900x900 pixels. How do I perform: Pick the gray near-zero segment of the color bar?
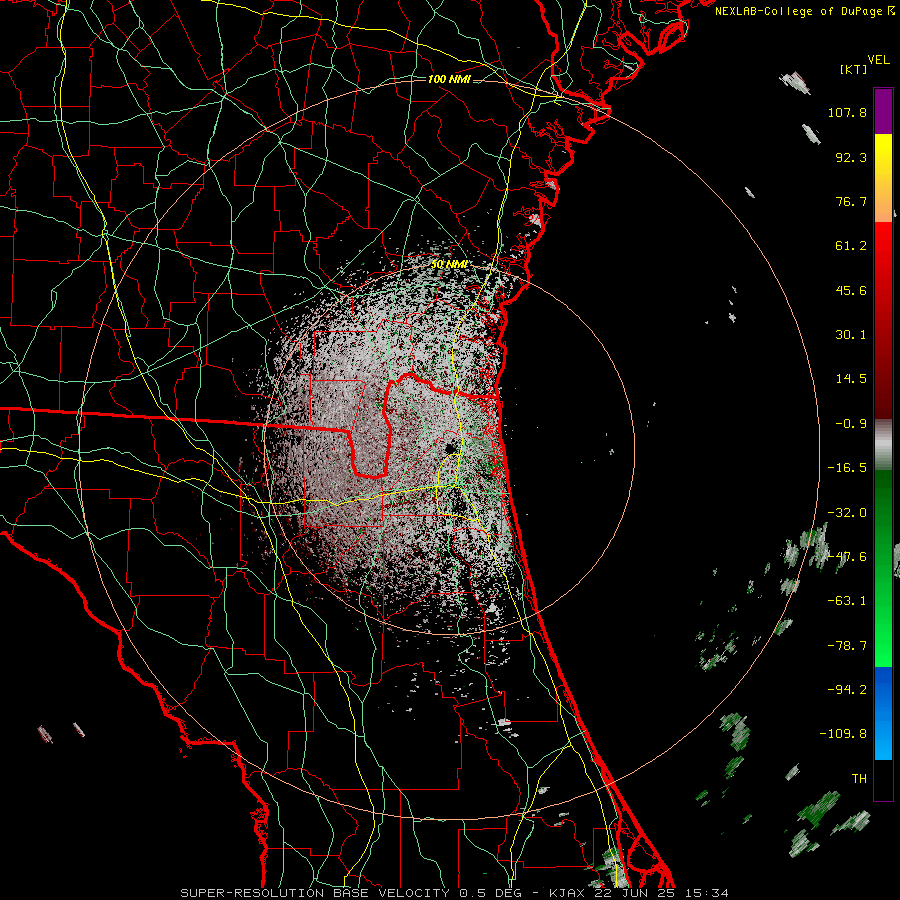point(883,445)
